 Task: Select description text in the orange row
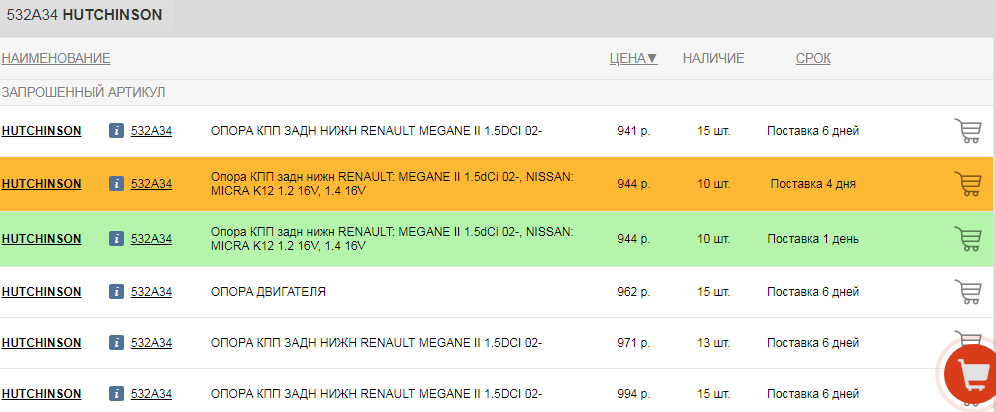[393, 183]
